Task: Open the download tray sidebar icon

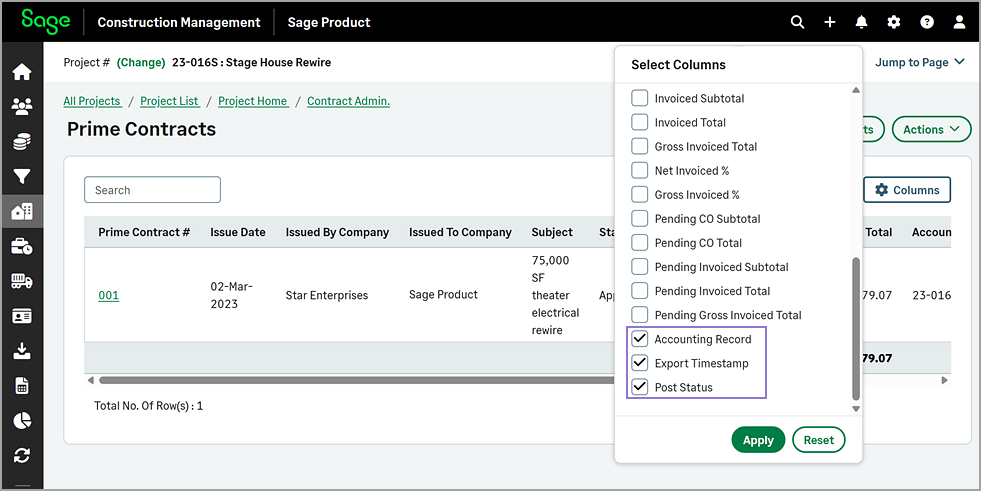Action: click(22, 351)
